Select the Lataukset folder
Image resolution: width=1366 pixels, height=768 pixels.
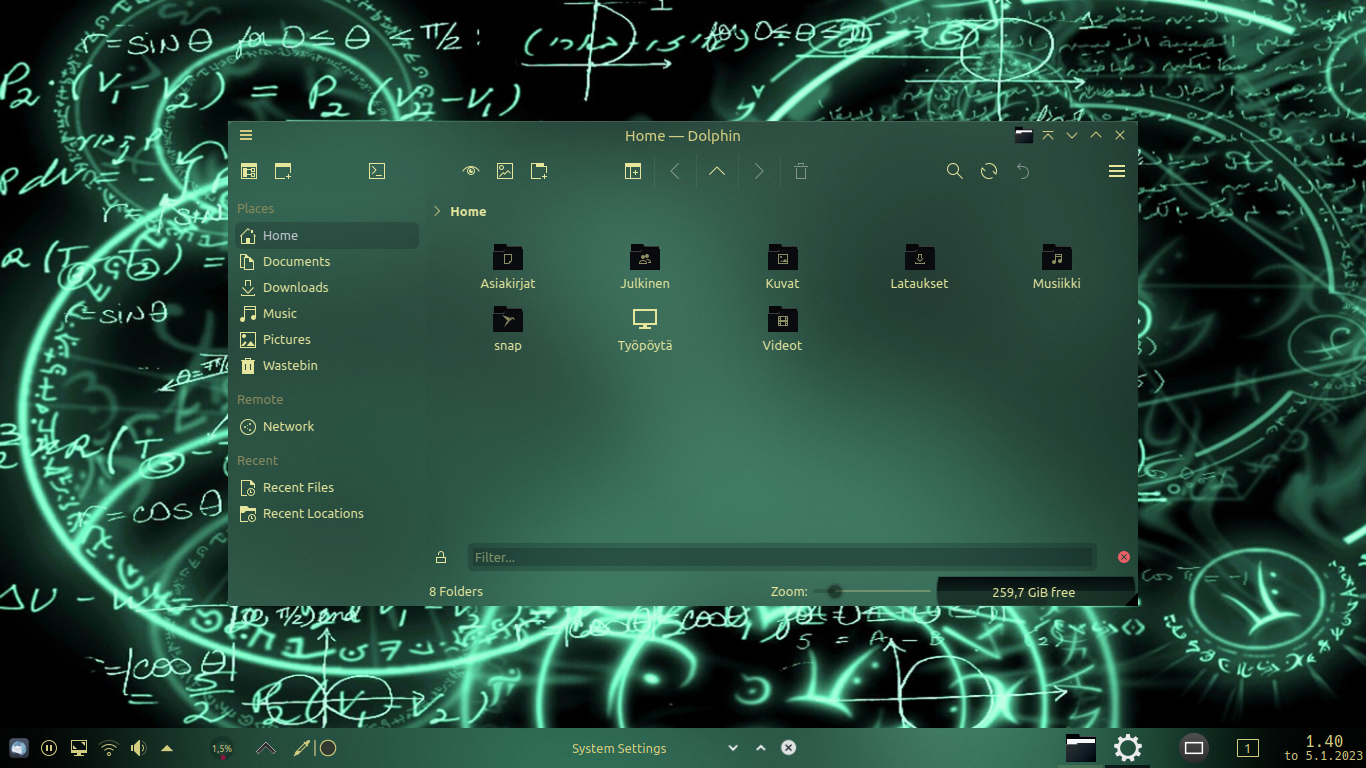click(x=919, y=267)
